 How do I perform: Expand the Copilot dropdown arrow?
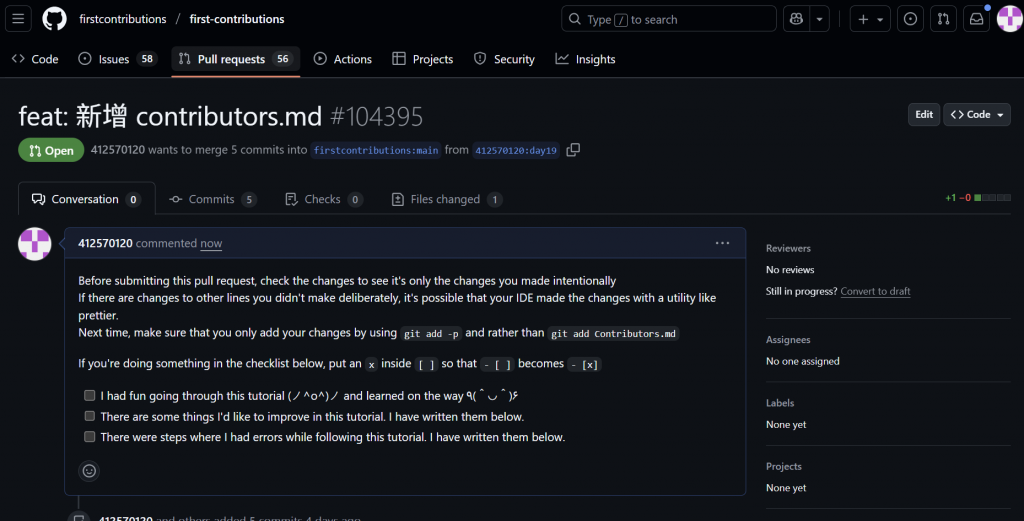click(x=820, y=19)
